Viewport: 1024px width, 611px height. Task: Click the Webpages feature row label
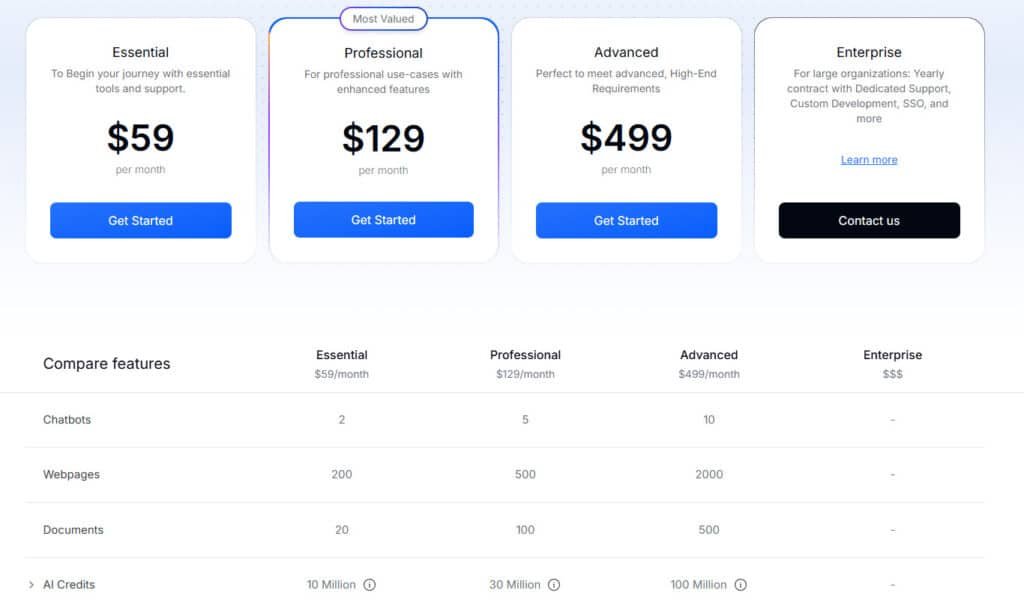[71, 474]
